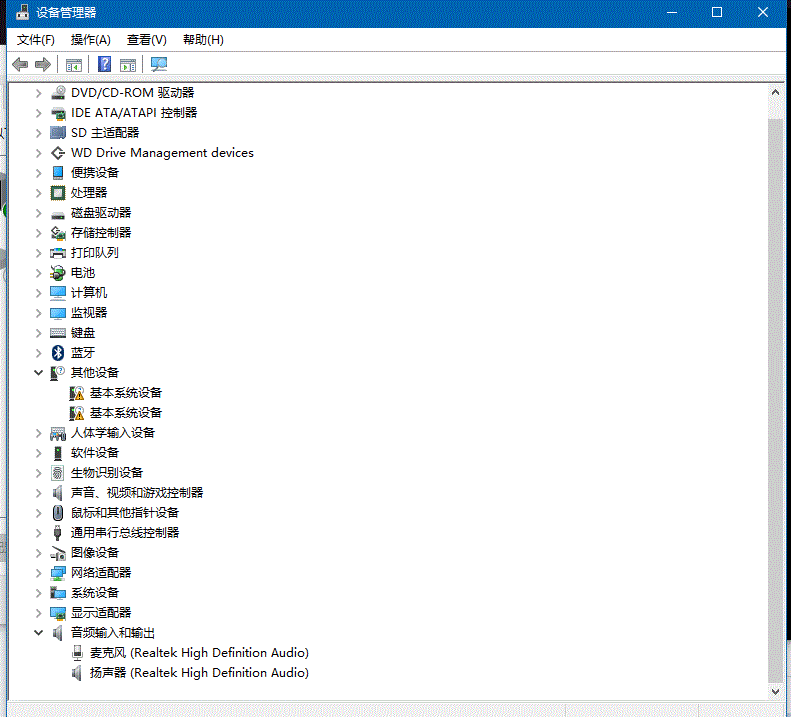The image size is (791, 717).
Task: Click the vertical scrollbar thumb
Action: coord(775,399)
